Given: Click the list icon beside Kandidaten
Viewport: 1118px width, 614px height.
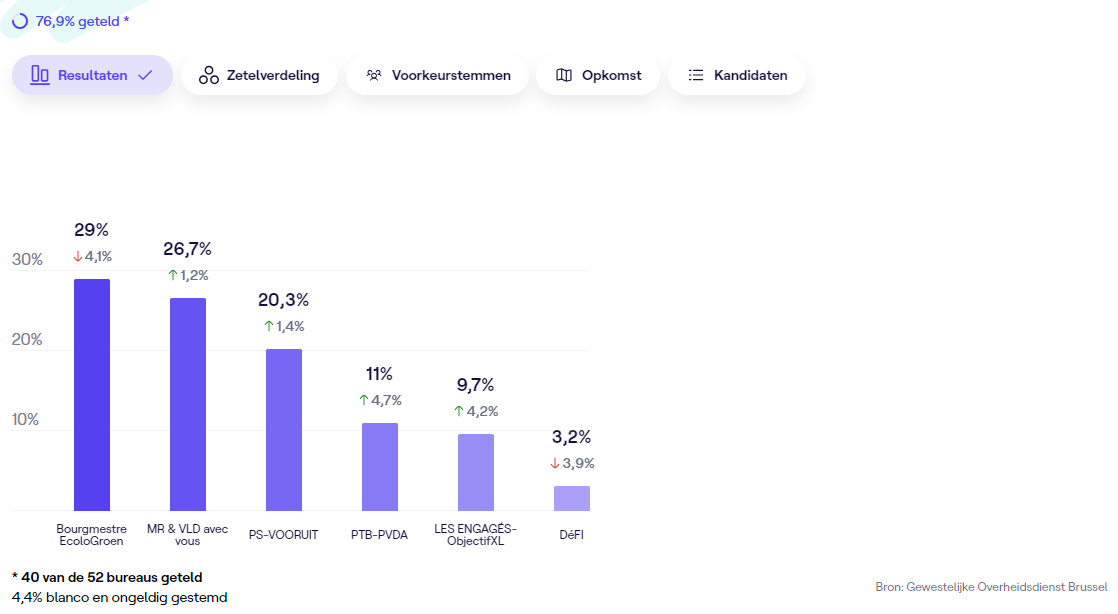Looking at the screenshot, I should (696, 75).
